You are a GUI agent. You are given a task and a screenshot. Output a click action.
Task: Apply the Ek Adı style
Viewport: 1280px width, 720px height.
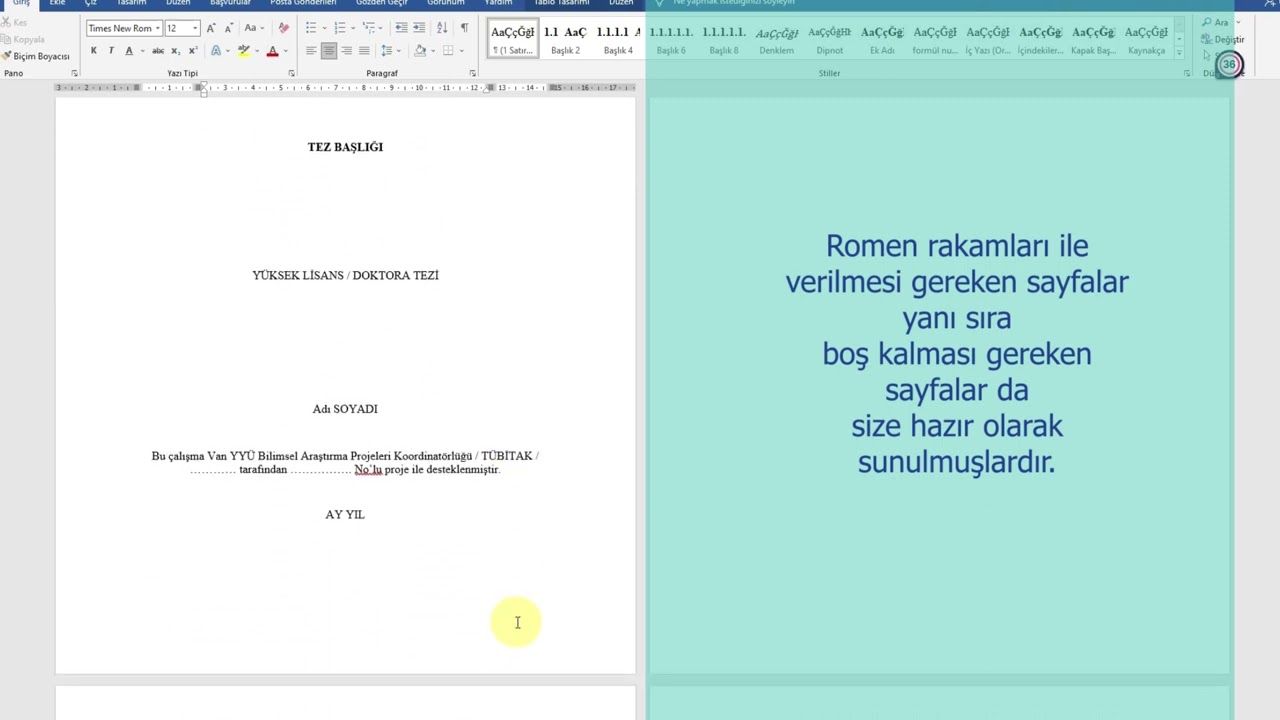coord(882,39)
